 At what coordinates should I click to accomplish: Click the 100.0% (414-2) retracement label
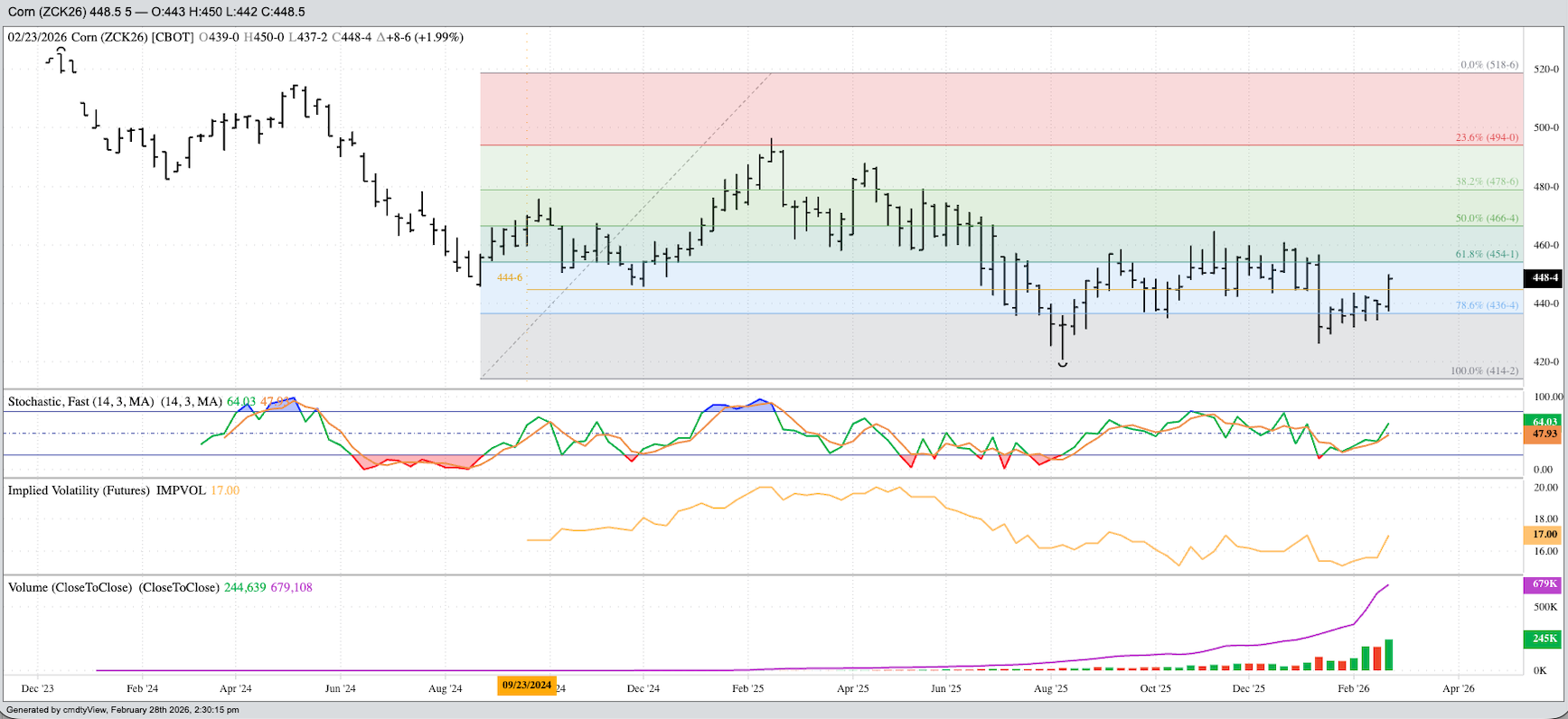1484,370
